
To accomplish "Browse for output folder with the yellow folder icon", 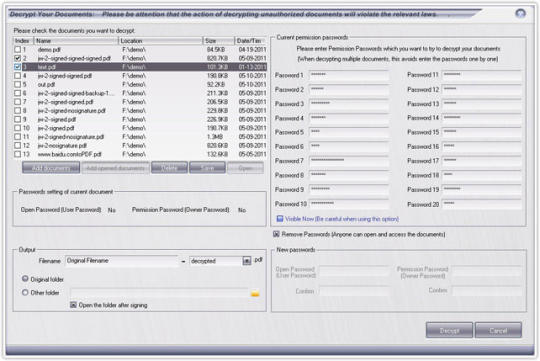I will [255, 293].
